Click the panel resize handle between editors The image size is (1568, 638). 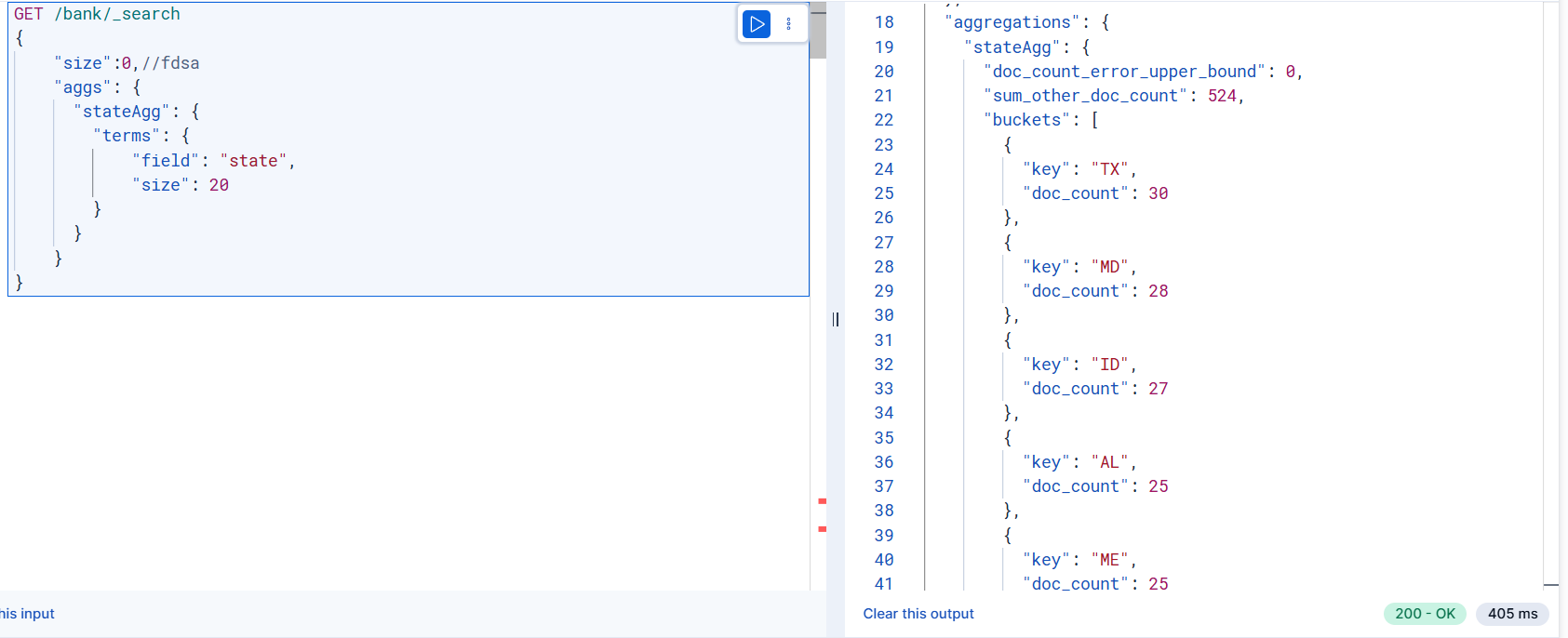click(836, 319)
